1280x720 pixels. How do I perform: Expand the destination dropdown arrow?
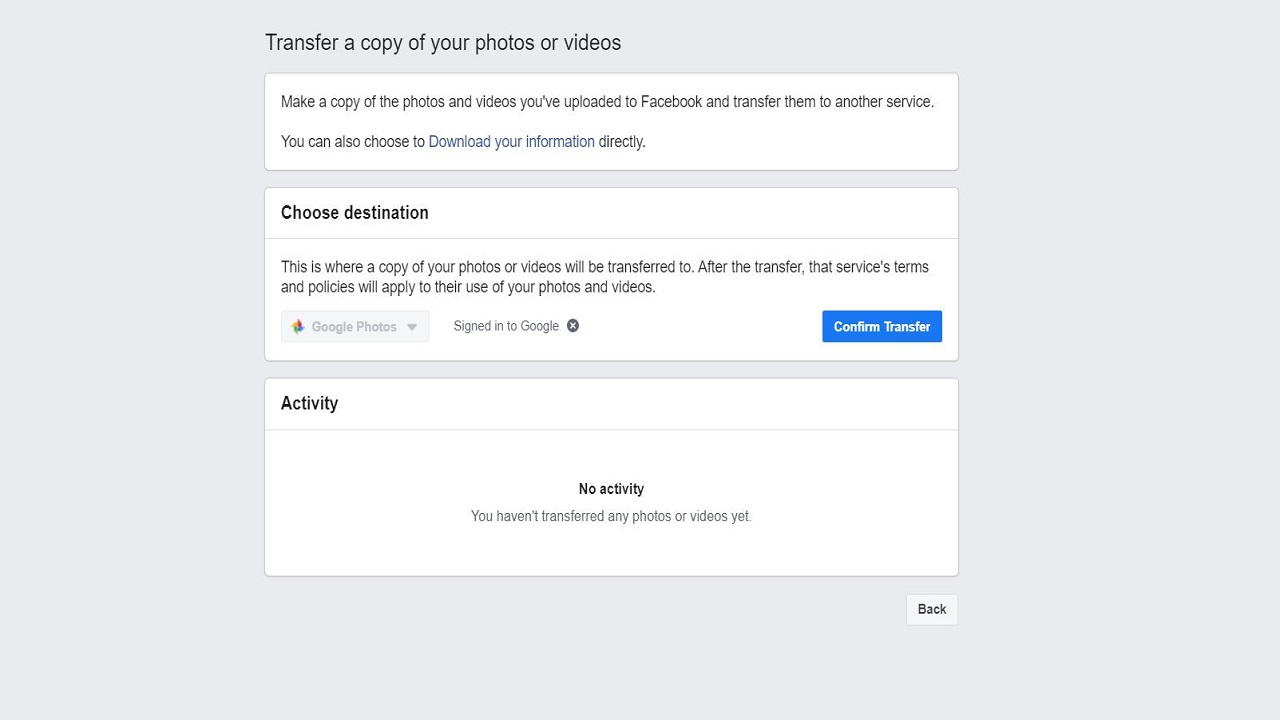point(412,327)
